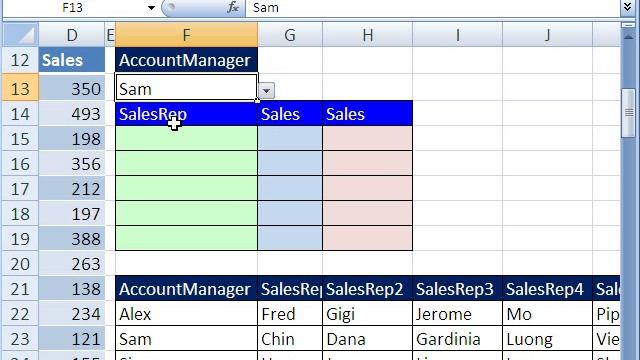Click the Name Box showing F13
This screenshot has width=640, height=360.
click(73, 8)
